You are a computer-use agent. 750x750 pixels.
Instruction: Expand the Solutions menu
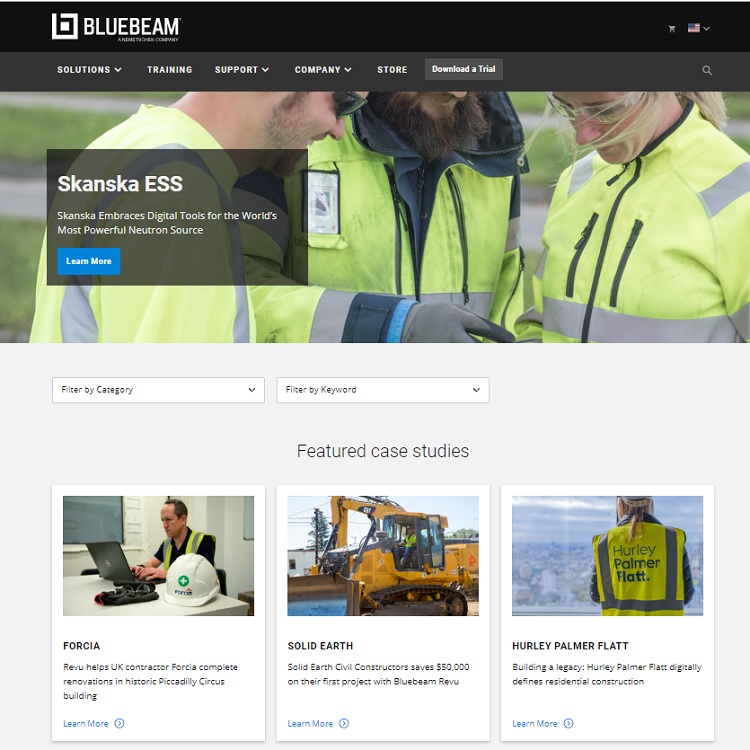tap(89, 70)
